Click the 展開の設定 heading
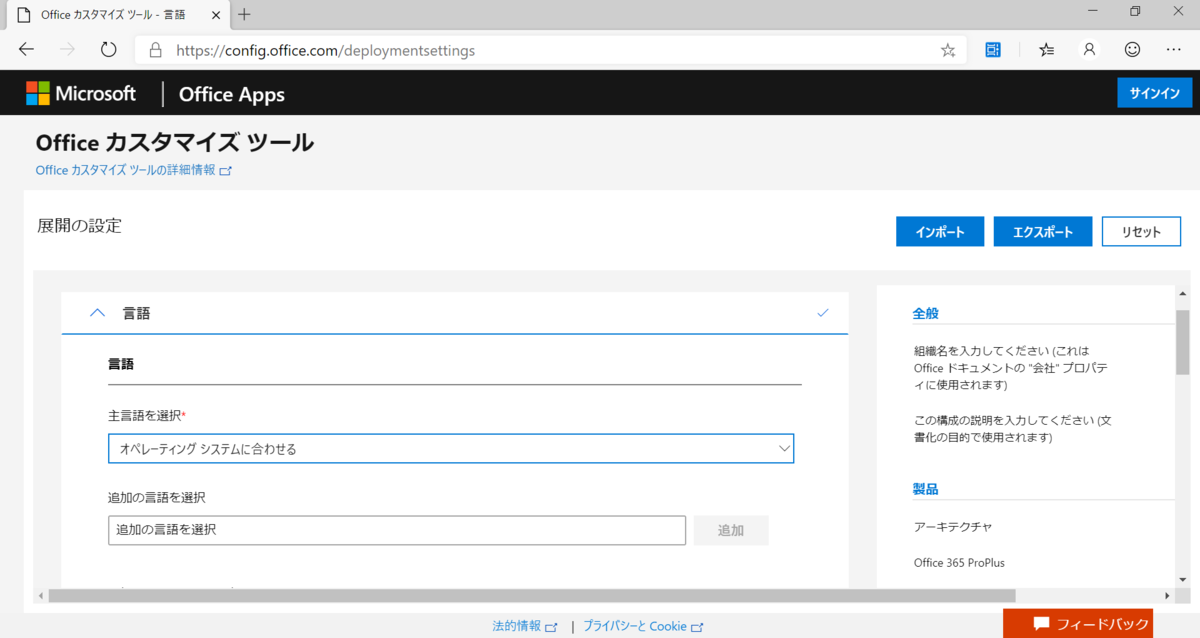The height and width of the screenshot is (638, 1200). [x=79, y=226]
